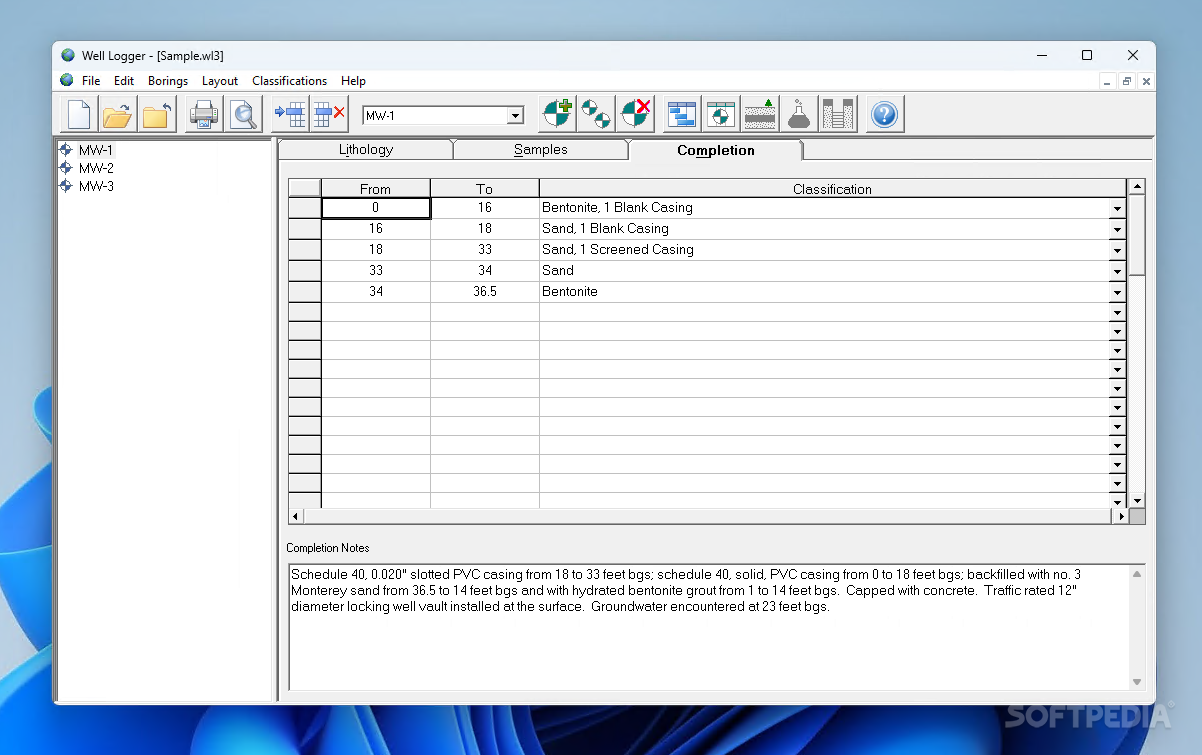Click the two-circles boring toolbar icon
Image resolution: width=1202 pixels, height=755 pixels.
(x=596, y=115)
